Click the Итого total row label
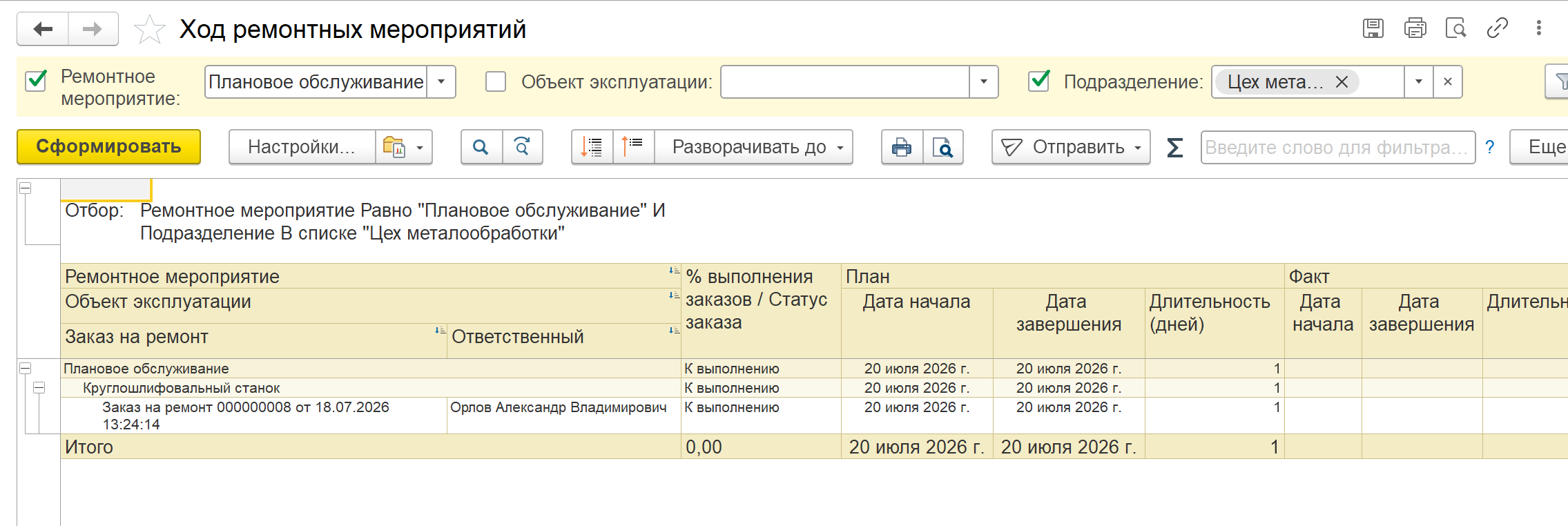This screenshot has height=526, width=1568. coord(89,447)
